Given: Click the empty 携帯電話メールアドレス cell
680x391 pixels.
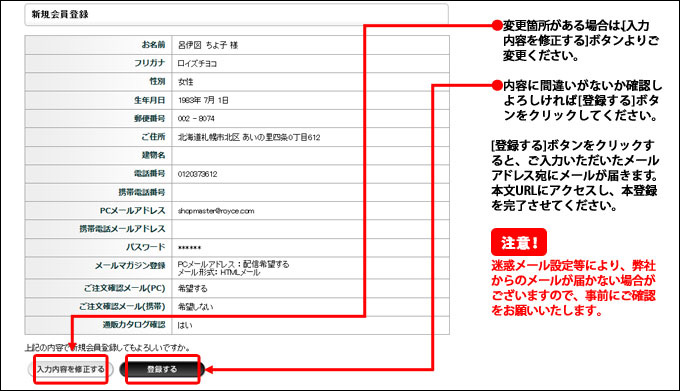Looking at the screenshot, I should (x=311, y=229).
